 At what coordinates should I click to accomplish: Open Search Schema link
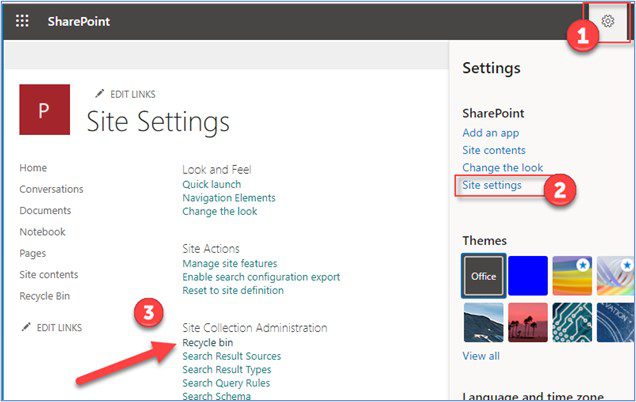tap(217, 396)
